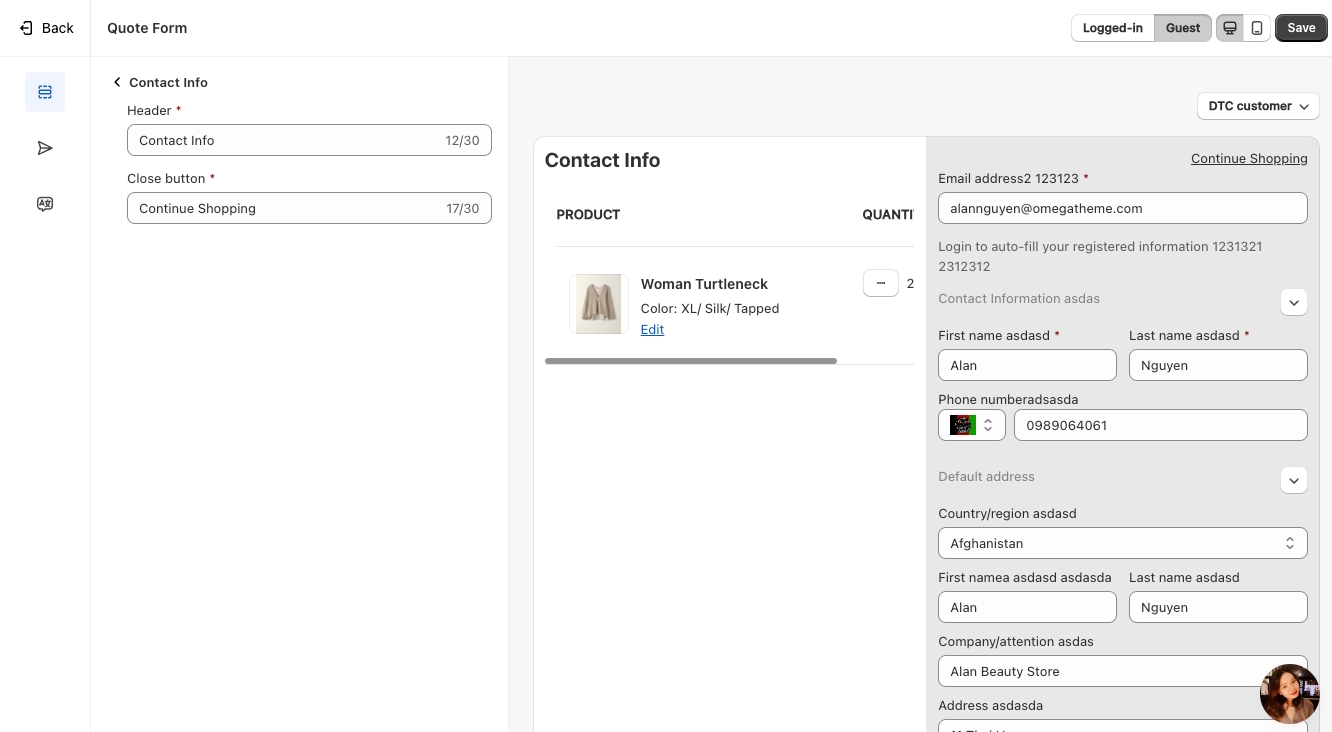Click the chat avatar bubble
This screenshot has height=732, width=1332.
click(x=1289, y=693)
